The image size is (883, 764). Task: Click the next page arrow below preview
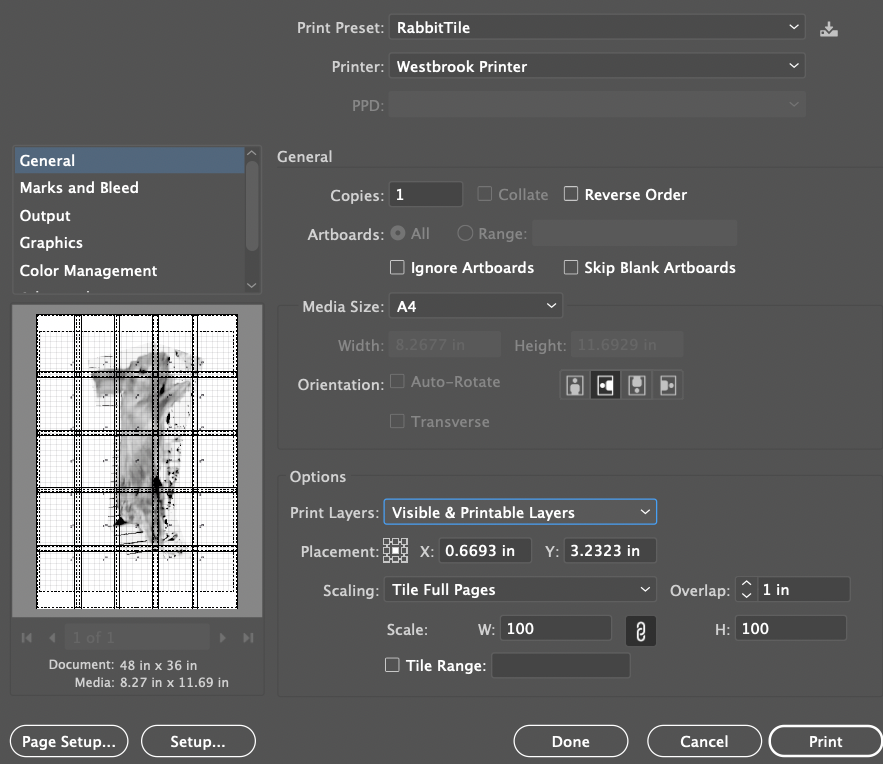tap(224, 638)
